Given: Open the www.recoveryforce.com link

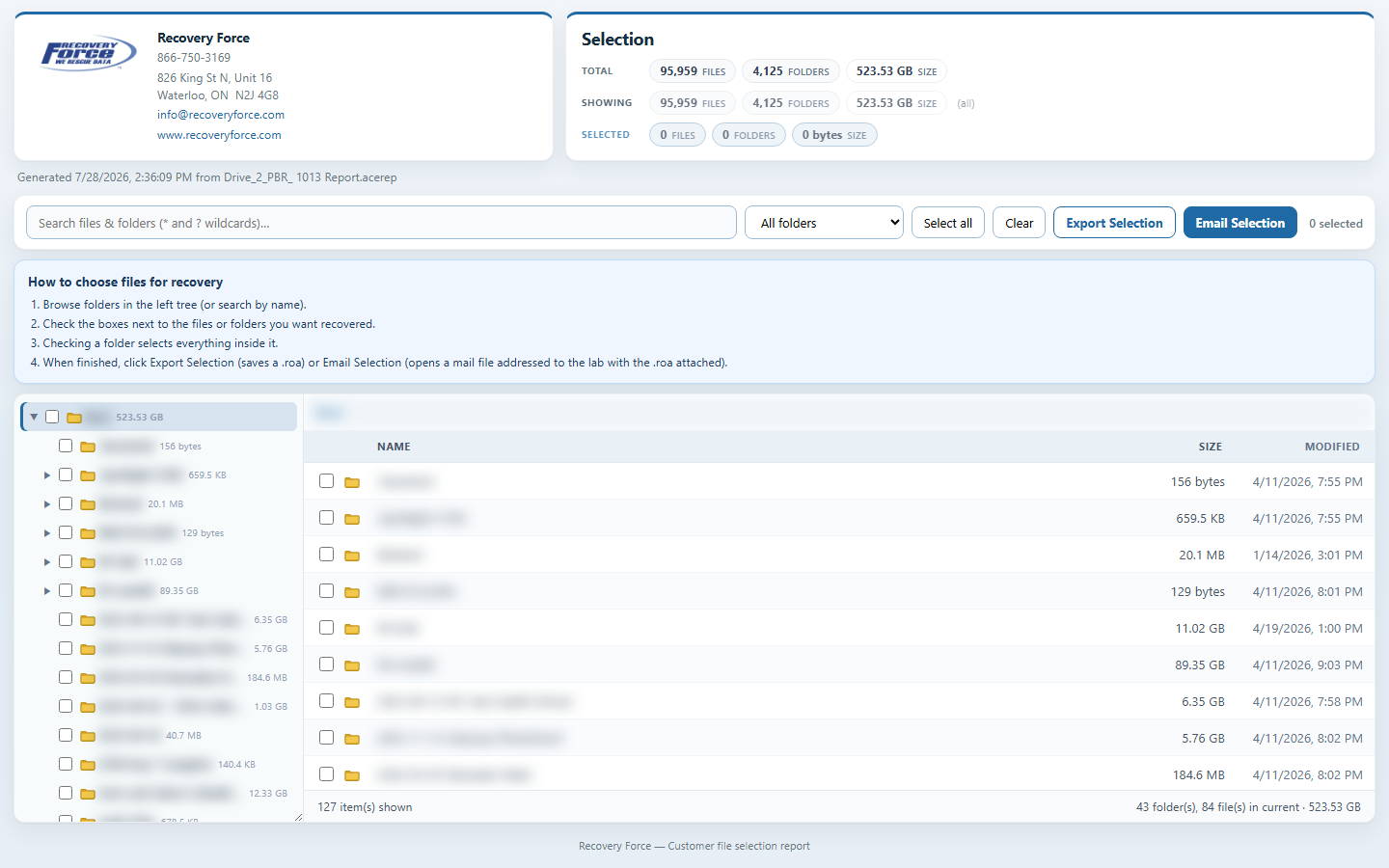Looking at the screenshot, I should (219, 135).
